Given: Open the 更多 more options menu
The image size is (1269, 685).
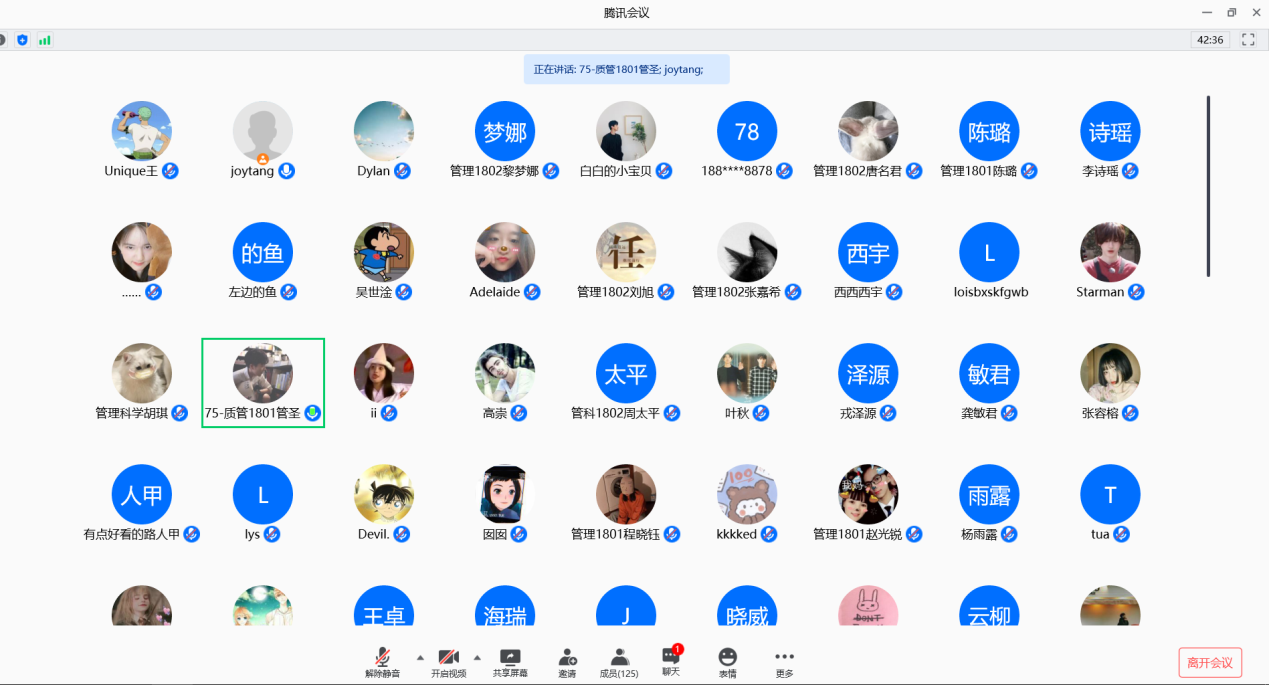Looking at the screenshot, I should pyautogui.click(x=784, y=662).
